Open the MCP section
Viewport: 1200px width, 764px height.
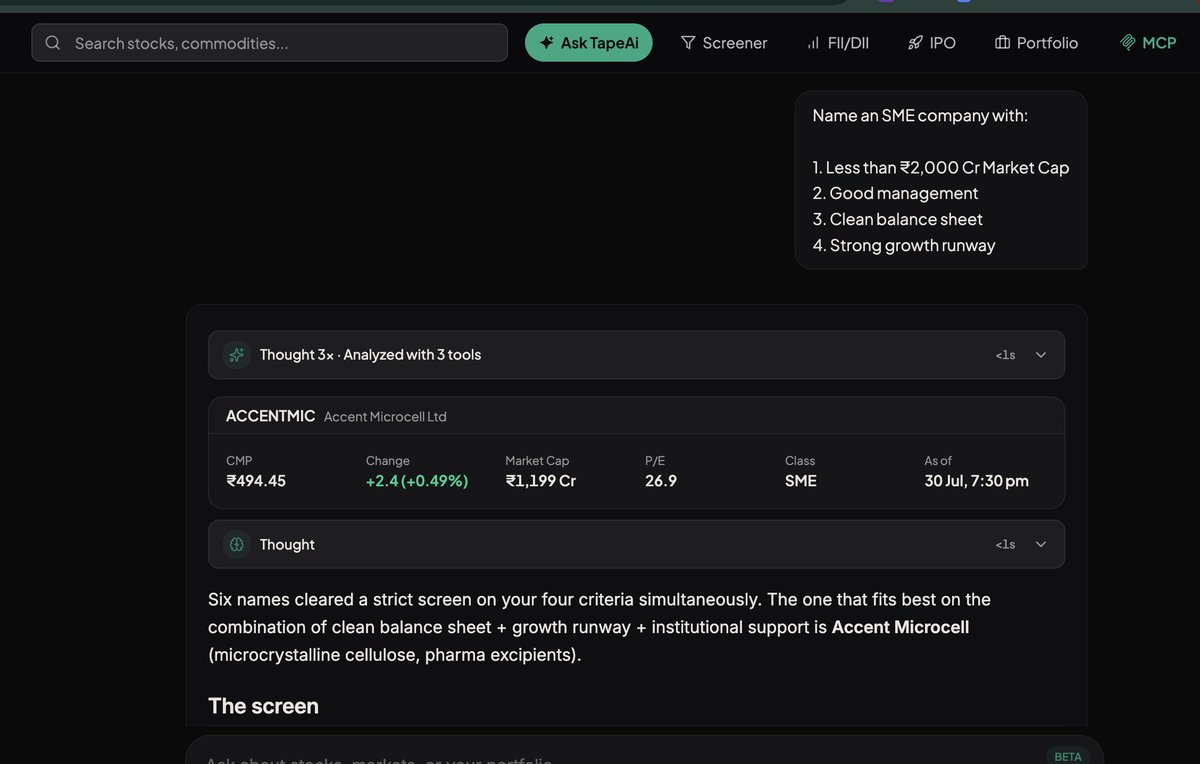coord(1148,43)
